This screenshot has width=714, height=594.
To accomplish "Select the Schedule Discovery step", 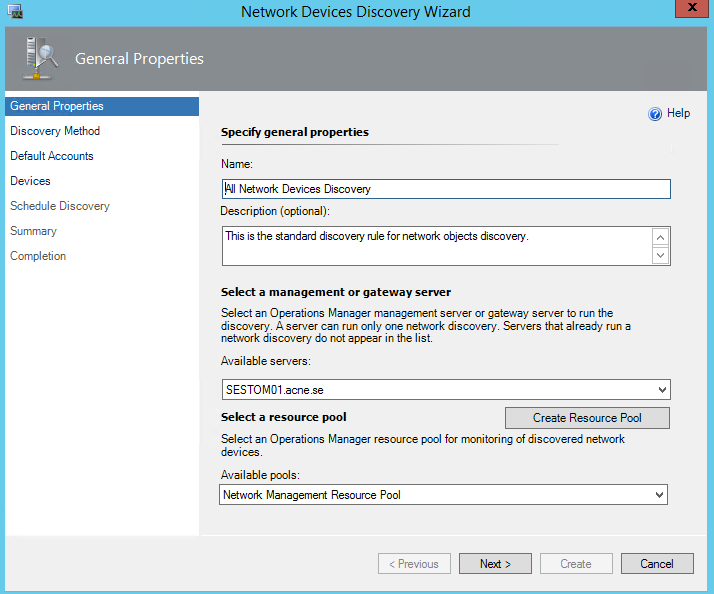I will click(60, 206).
